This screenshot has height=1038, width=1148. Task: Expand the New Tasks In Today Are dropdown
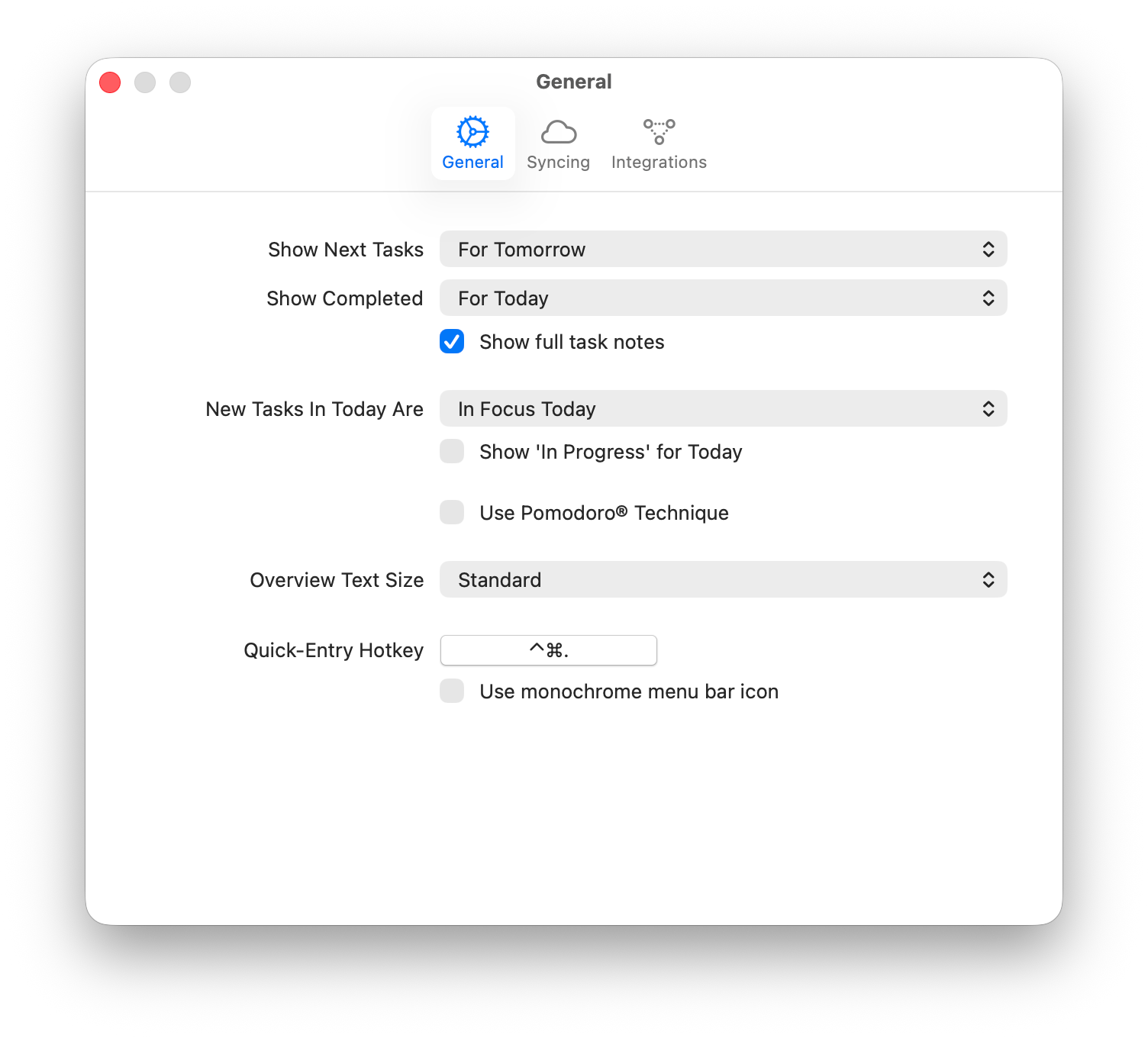(722, 409)
